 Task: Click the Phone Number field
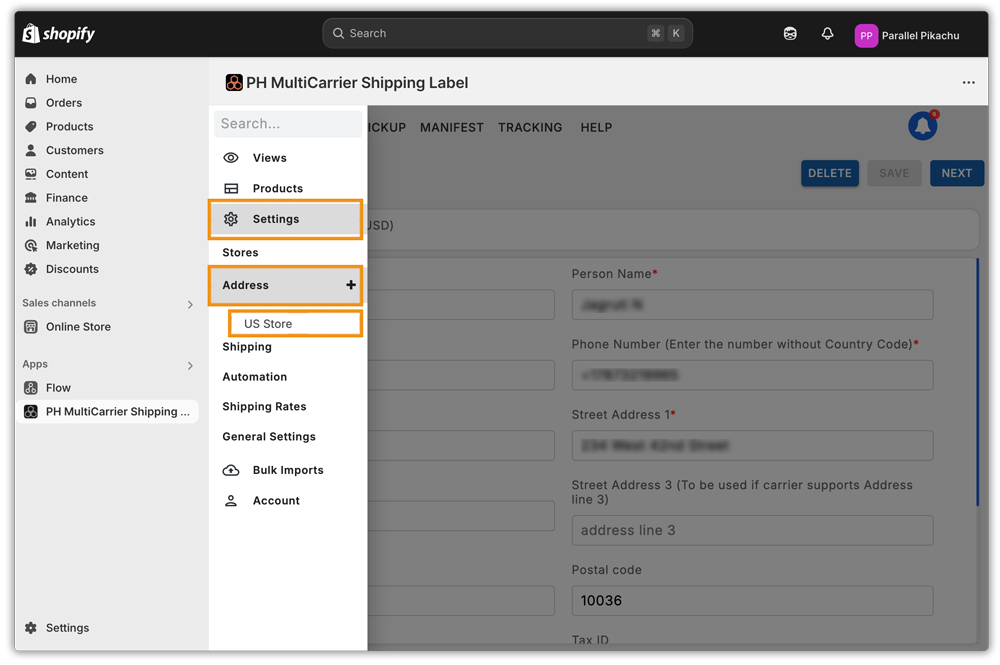[752, 375]
